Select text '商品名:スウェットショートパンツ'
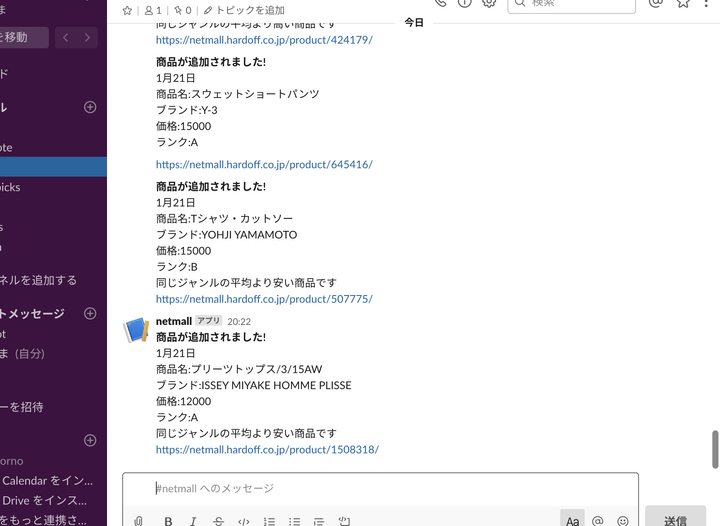Screen dimensions: 720x526 coord(237,94)
